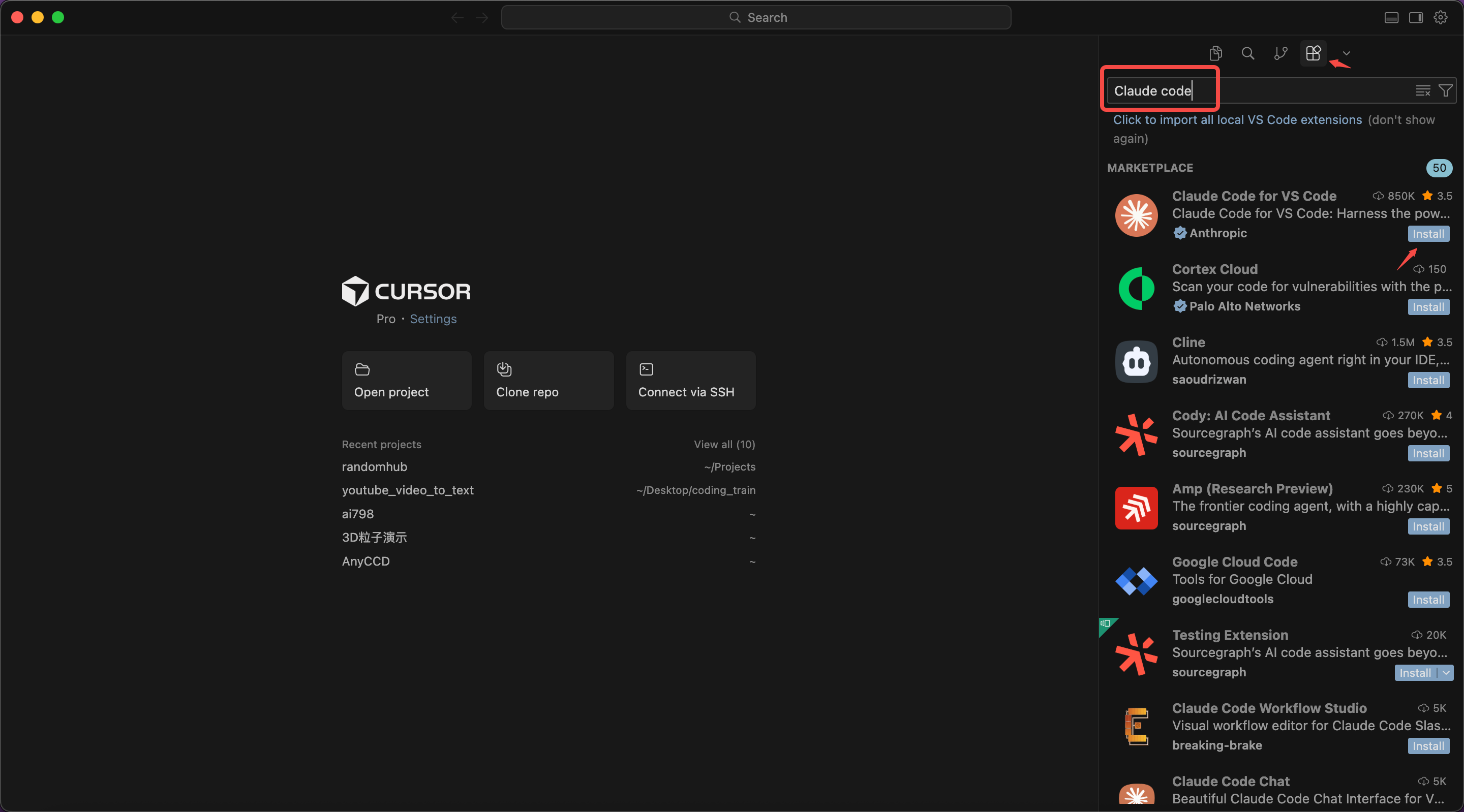
Task: Install the Cline extension
Action: coord(1428,381)
